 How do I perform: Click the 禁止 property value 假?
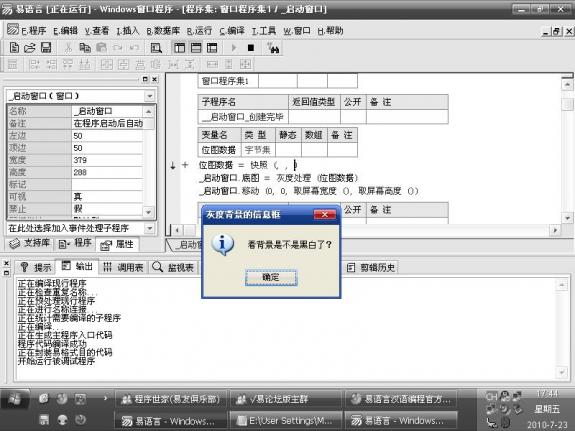pos(107,209)
